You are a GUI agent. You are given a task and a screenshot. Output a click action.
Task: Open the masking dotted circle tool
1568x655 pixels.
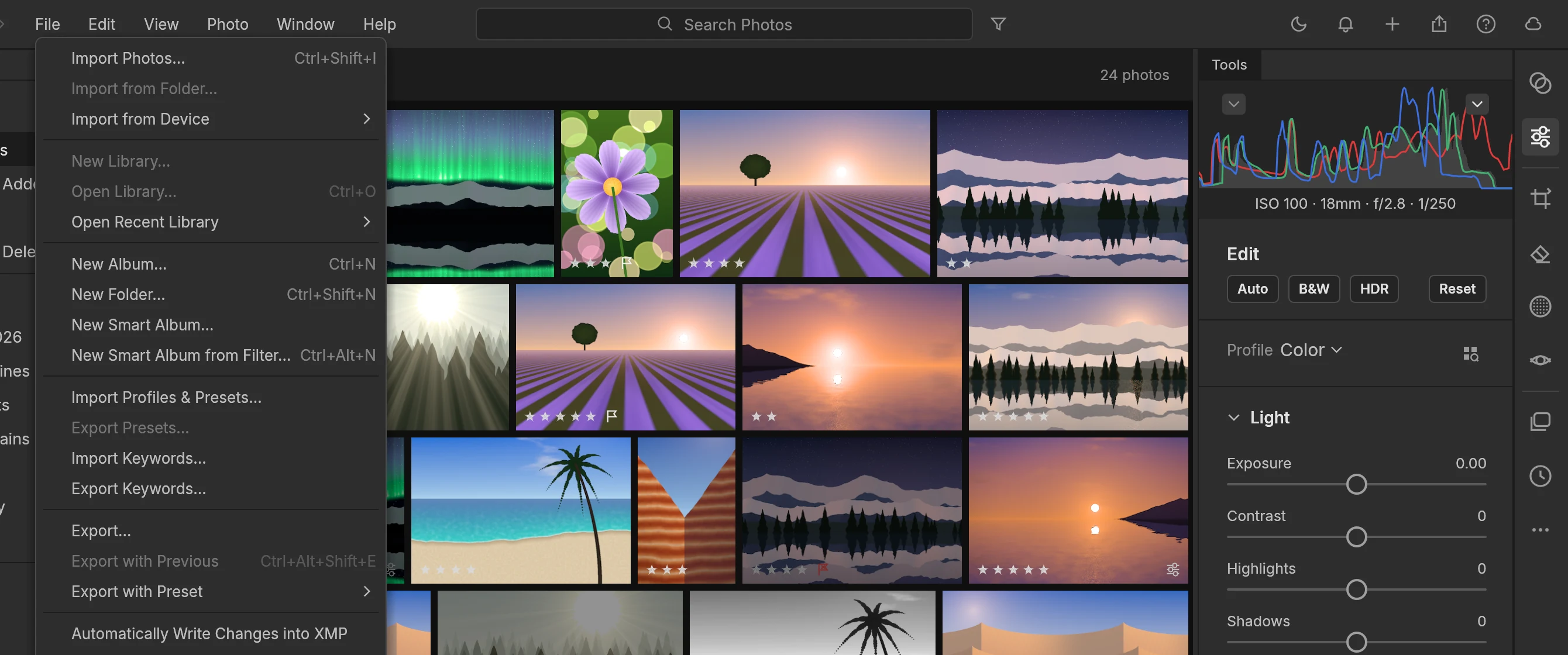(x=1540, y=306)
